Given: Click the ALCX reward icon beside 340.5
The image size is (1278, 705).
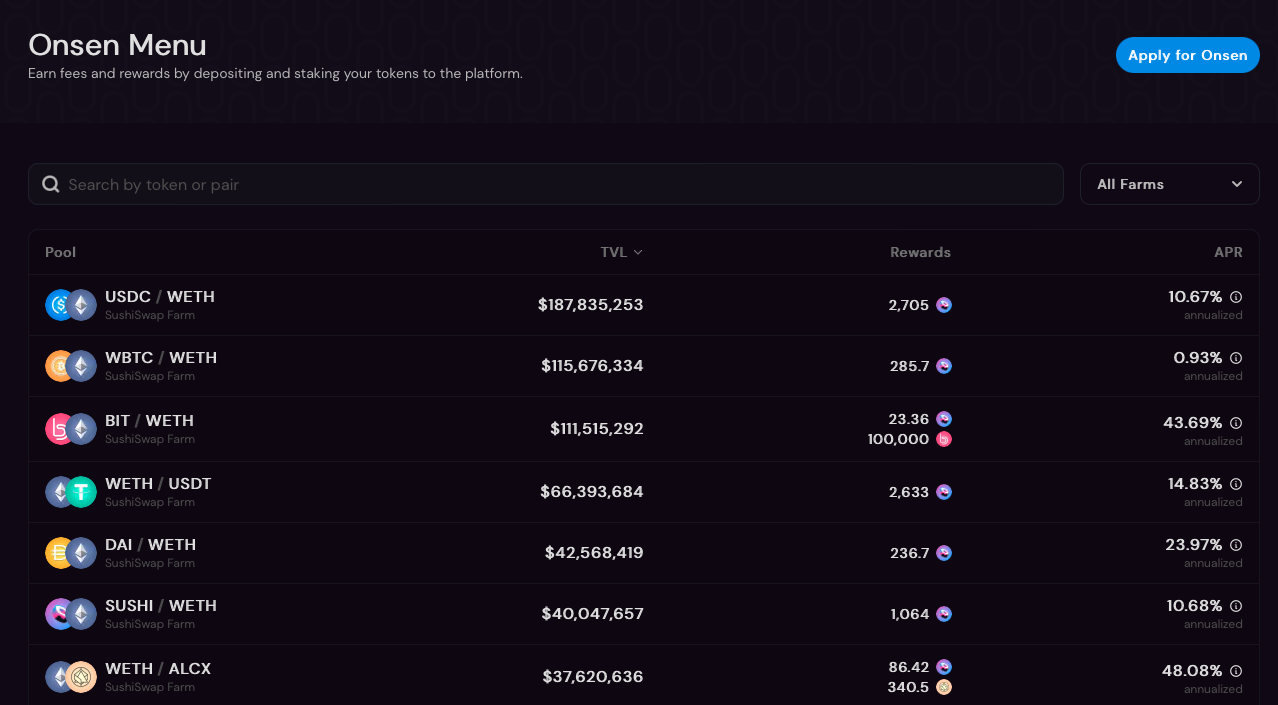Looking at the screenshot, I should (x=944, y=687).
